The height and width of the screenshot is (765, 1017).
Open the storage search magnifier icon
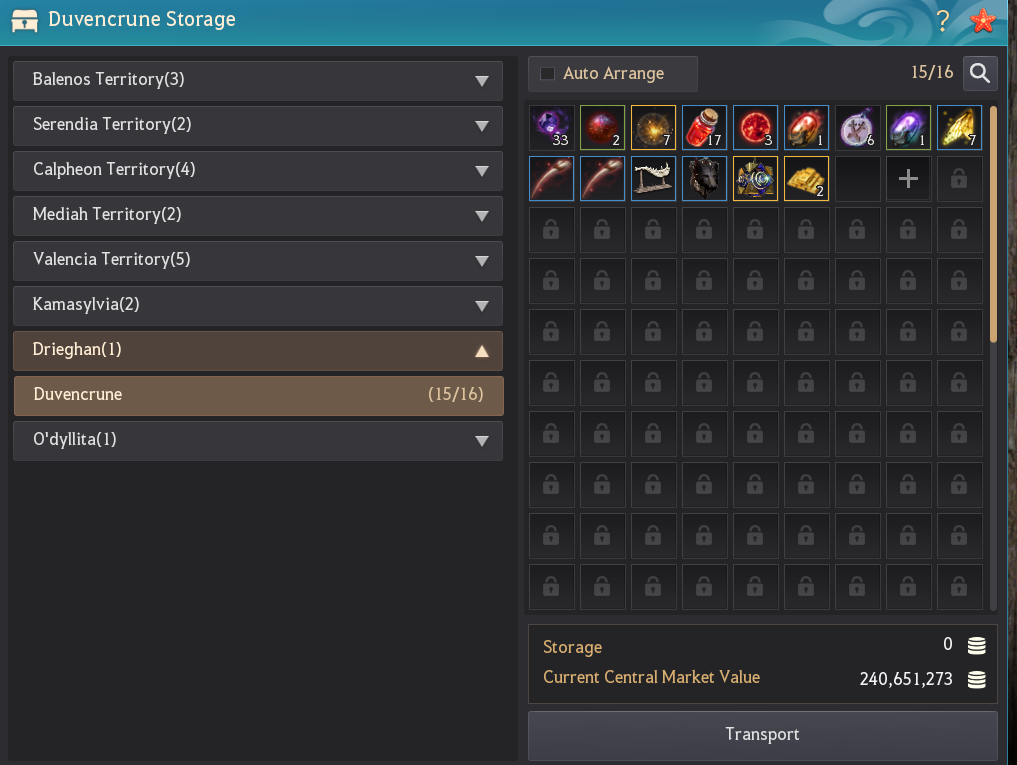(x=979, y=73)
